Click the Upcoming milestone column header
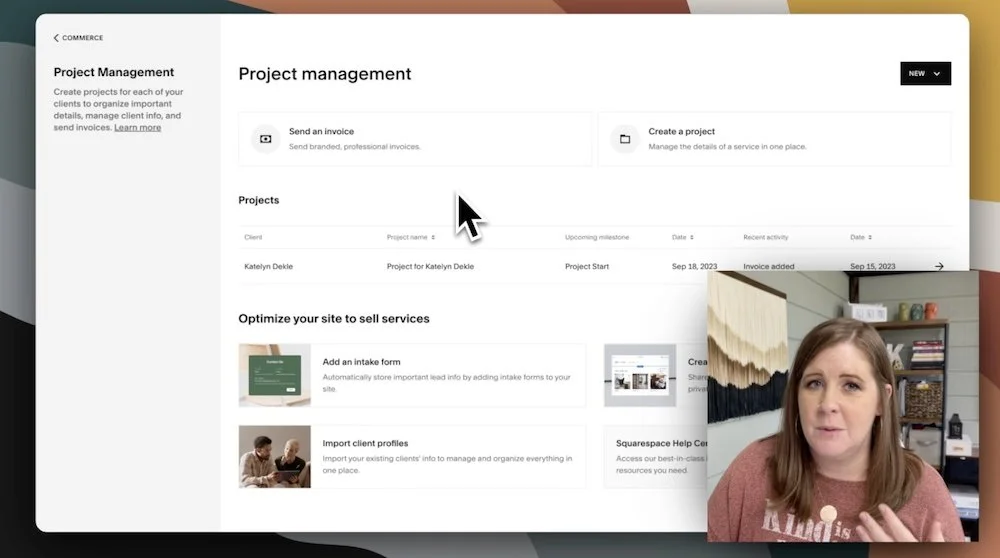Image resolution: width=1000 pixels, height=558 pixels. 597,237
